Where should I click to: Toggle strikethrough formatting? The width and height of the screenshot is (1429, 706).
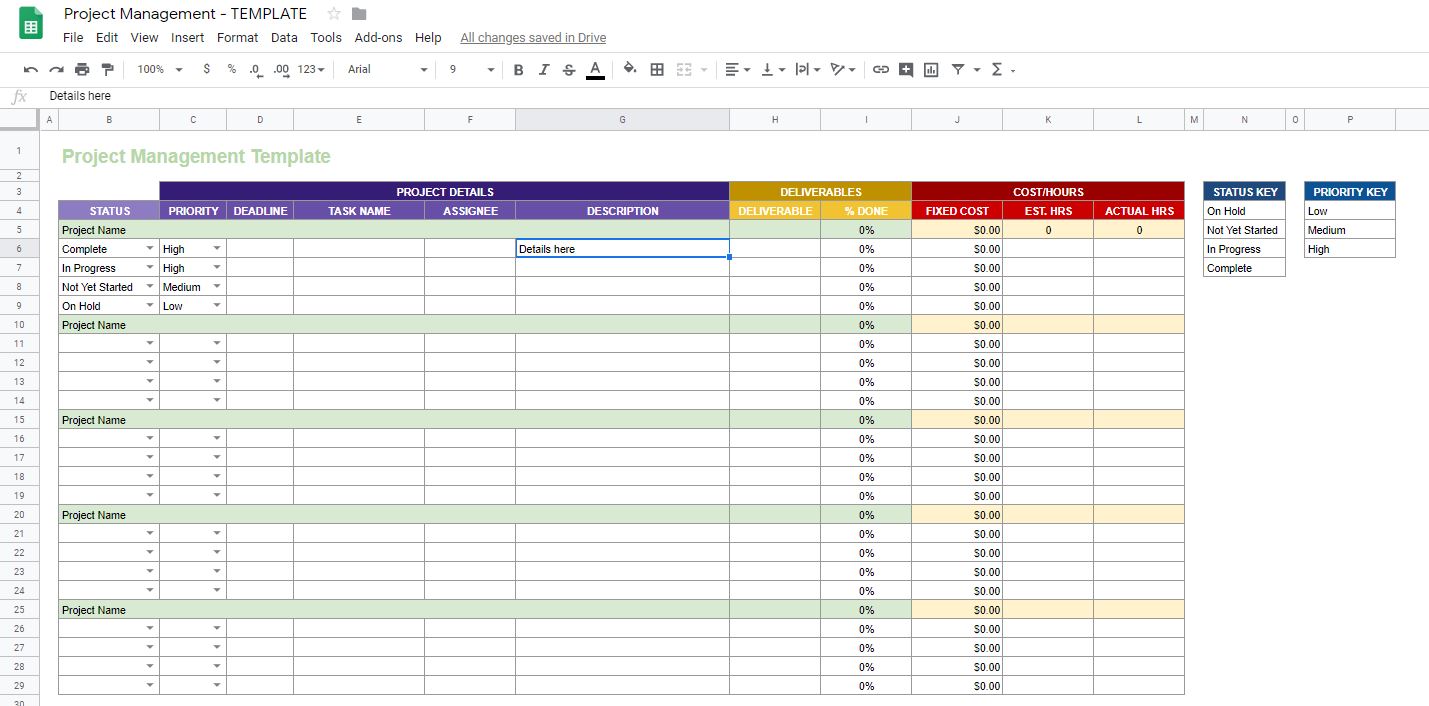point(569,69)
